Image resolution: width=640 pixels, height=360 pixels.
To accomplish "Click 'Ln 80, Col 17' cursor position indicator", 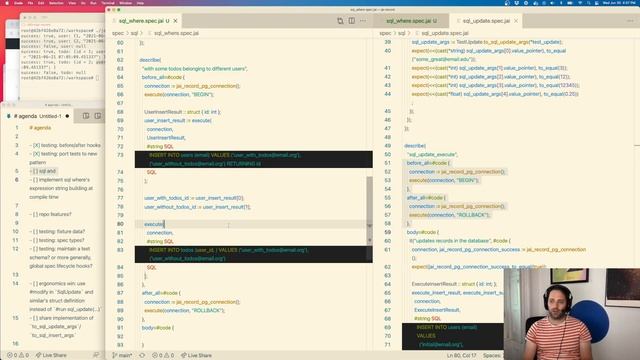I will [461, 356].
